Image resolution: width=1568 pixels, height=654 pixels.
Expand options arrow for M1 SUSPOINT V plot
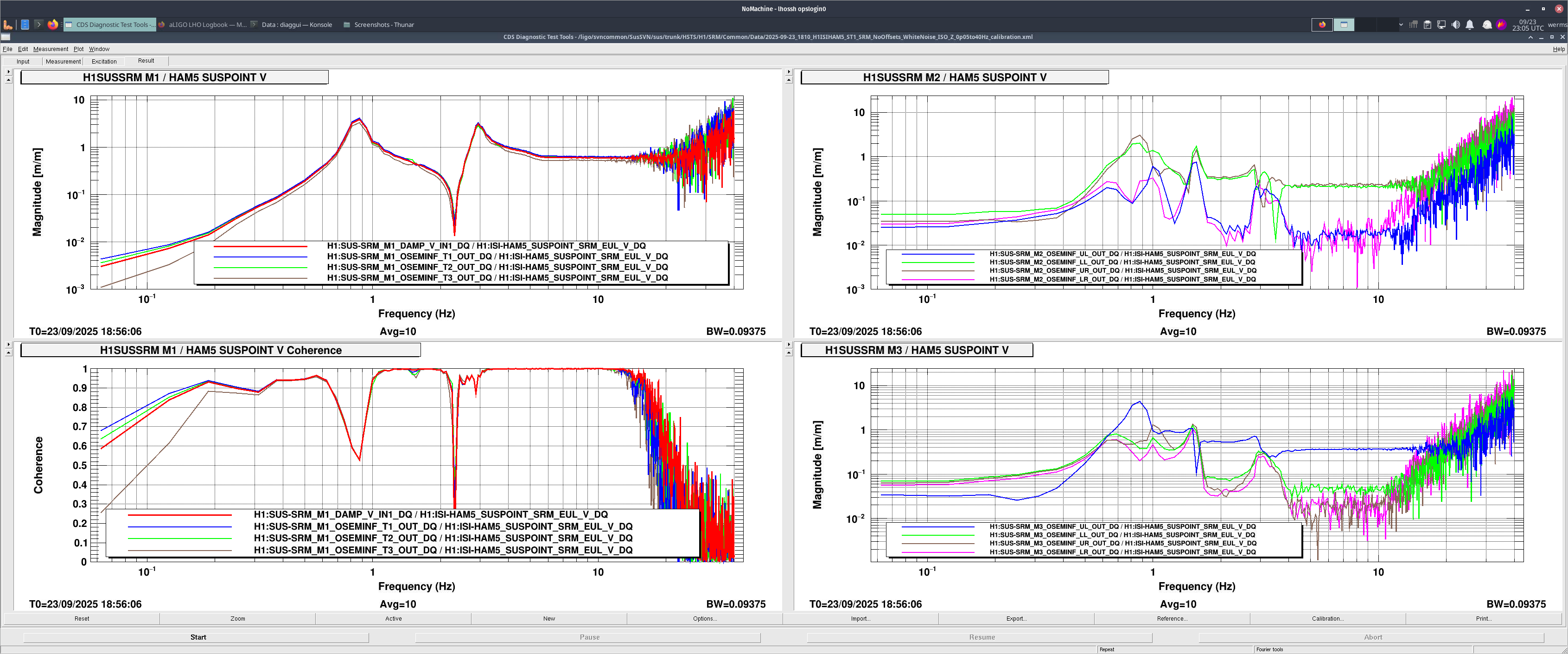tap(8, 72)
